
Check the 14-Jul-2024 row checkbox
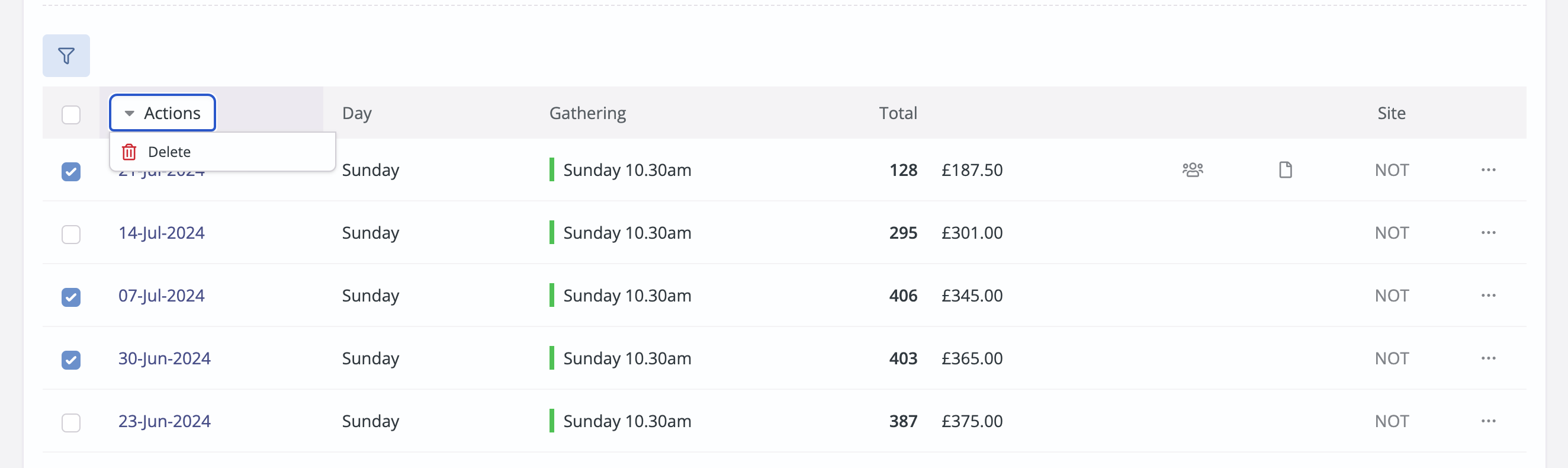71,235
